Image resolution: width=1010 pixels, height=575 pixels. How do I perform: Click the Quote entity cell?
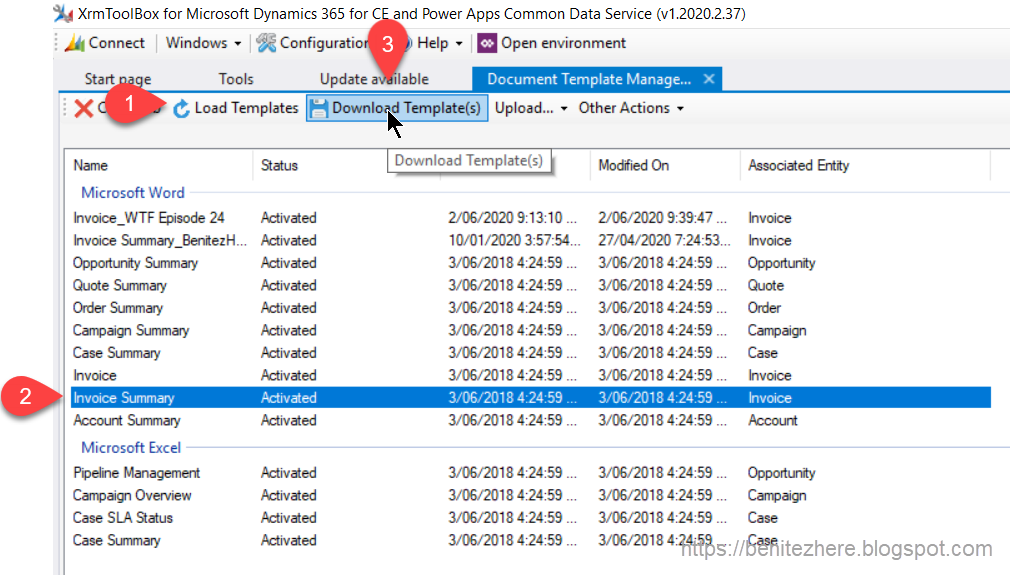point(766,285)
